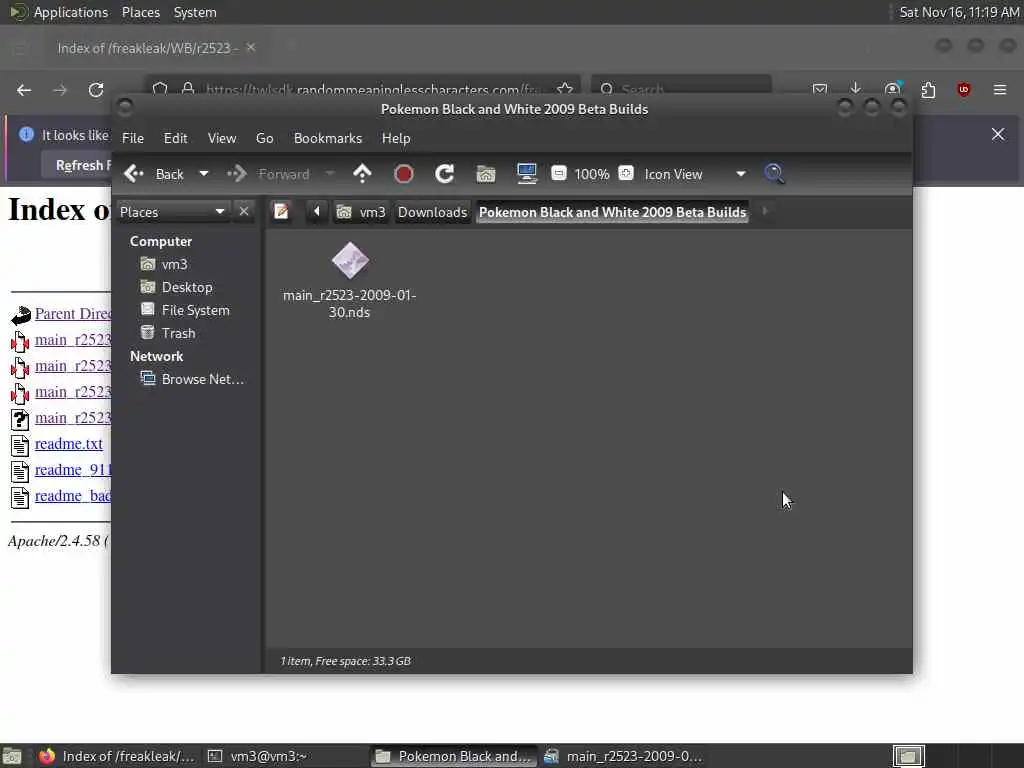Switch to vm3@vm3 terminal in taskbar

(x=258, y=756)
